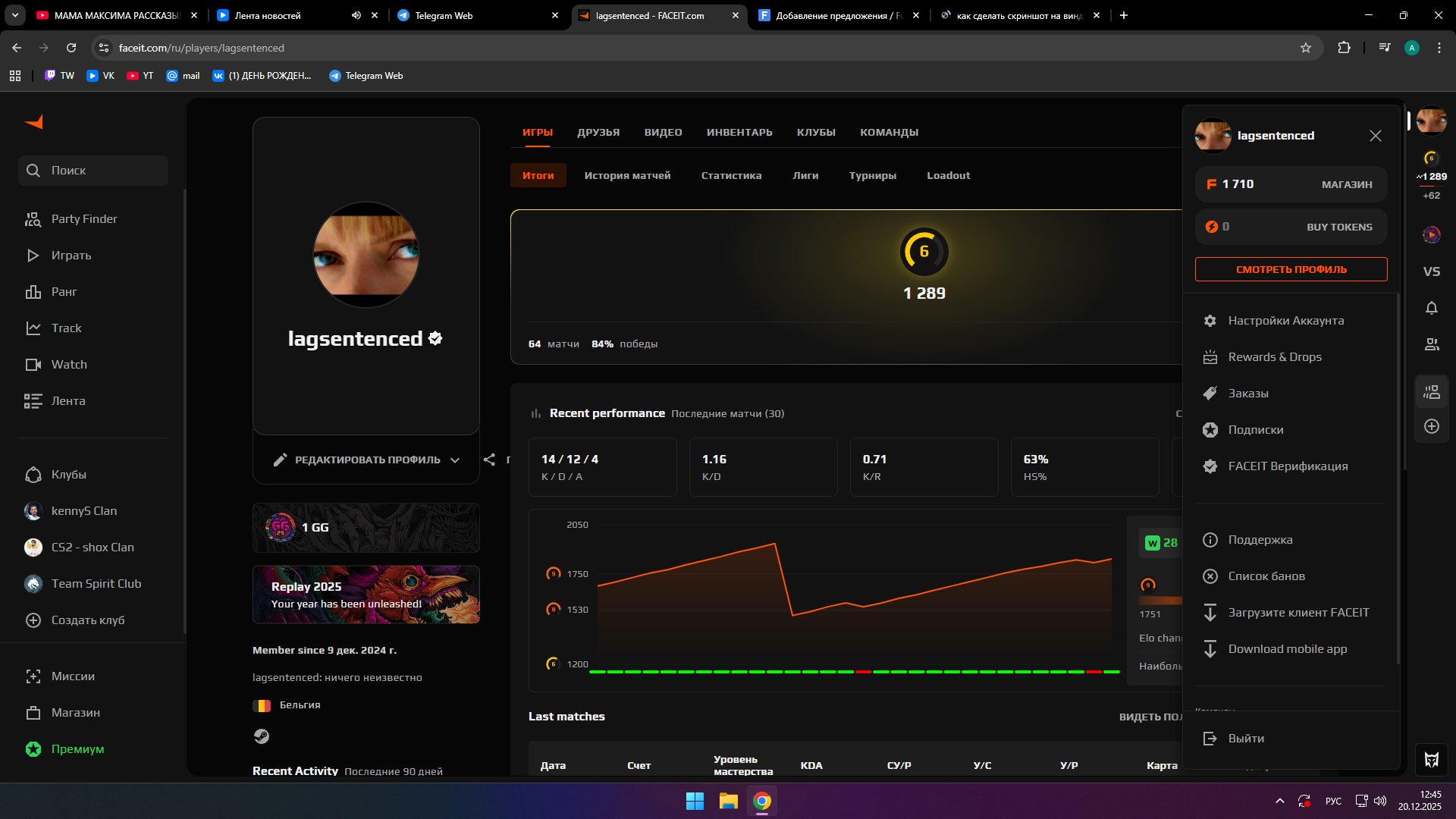The height and width of the screenshot is (819, 1456).
Task: Switch to the История матчей tab
Action: coord(627,175)
